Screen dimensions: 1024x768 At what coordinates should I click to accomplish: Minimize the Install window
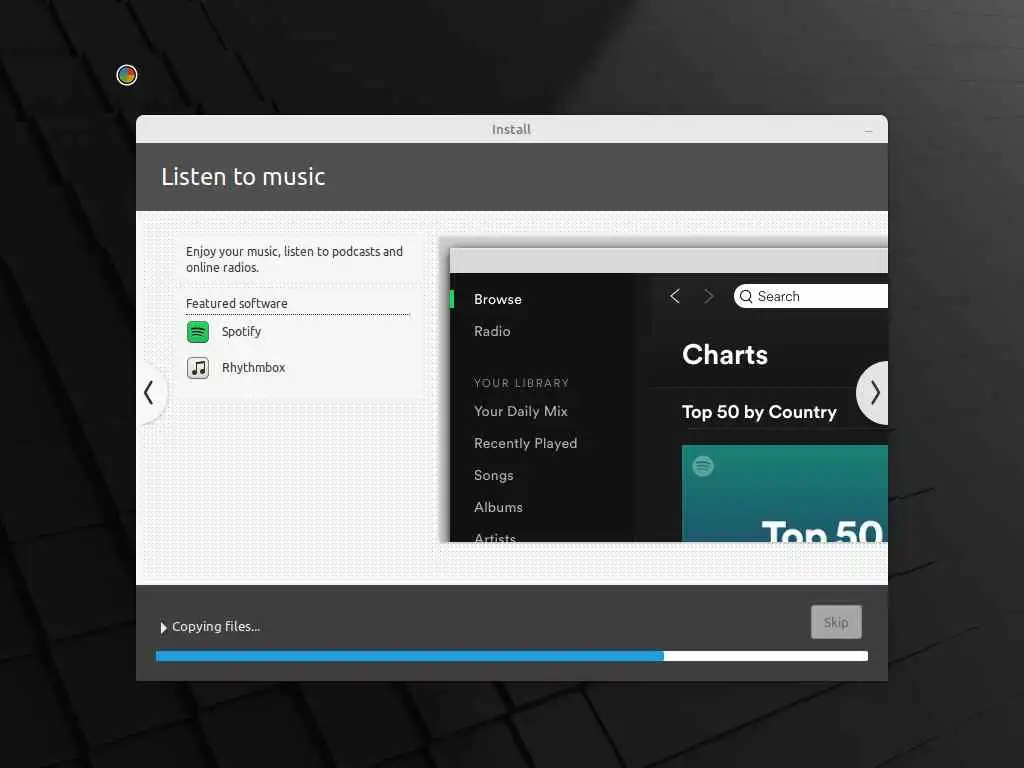click(x=868, y=131)
